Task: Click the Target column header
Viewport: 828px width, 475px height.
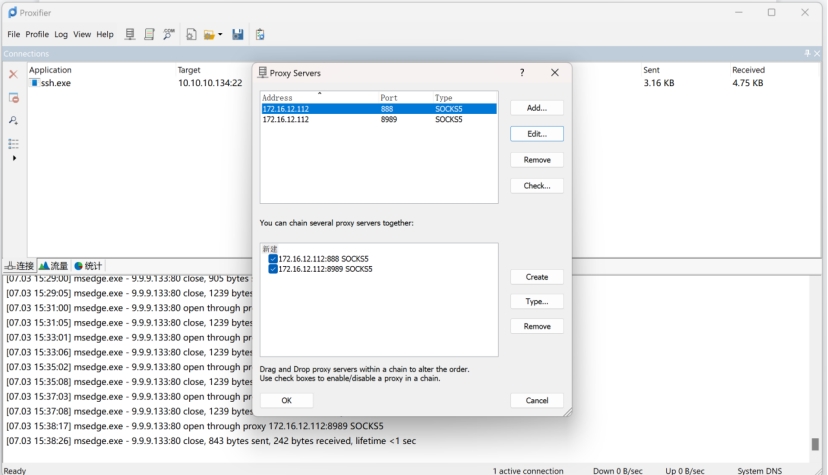Action: [x=189, y=70]
